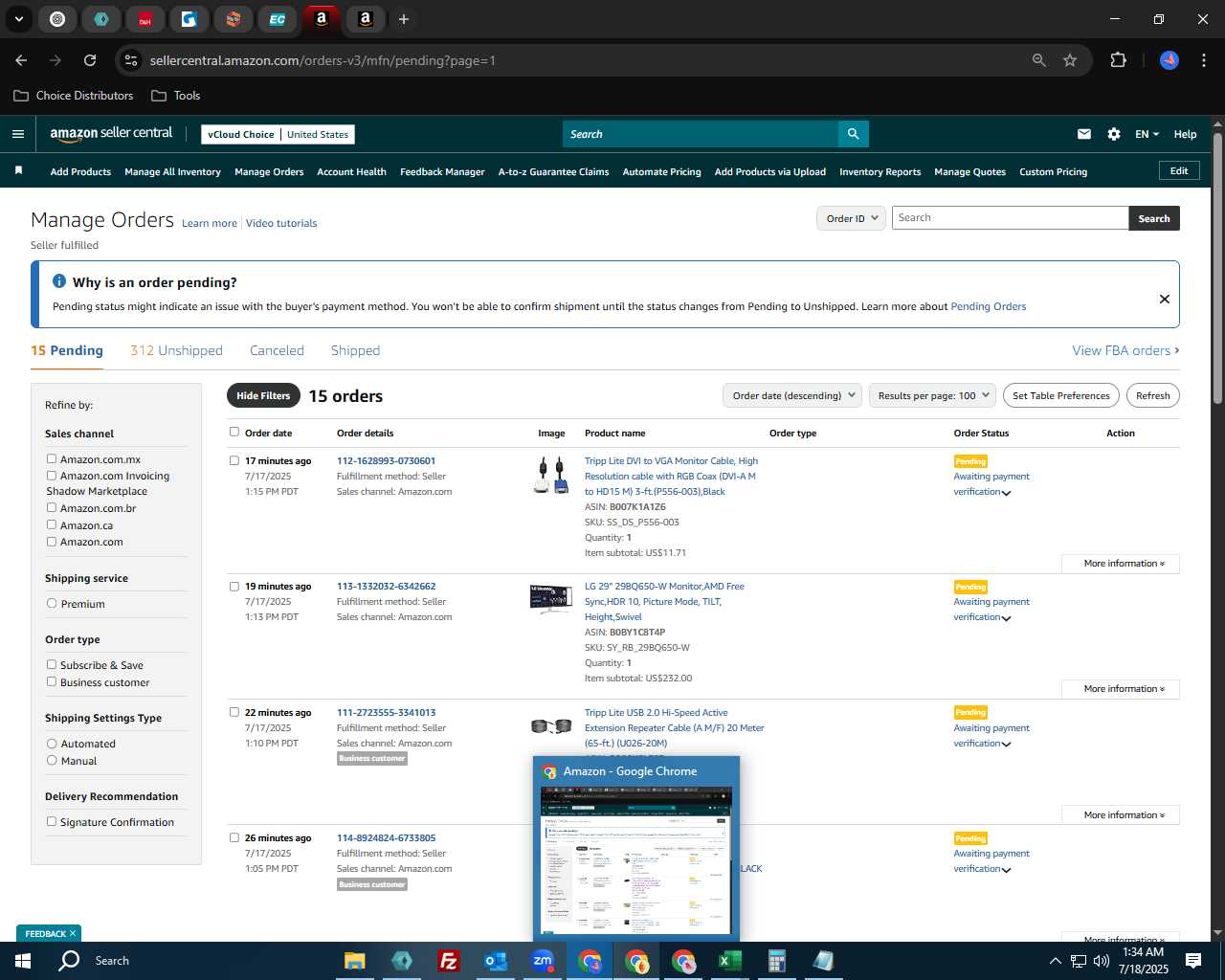Select the Premium shipping service radio

tap(52, 603)
